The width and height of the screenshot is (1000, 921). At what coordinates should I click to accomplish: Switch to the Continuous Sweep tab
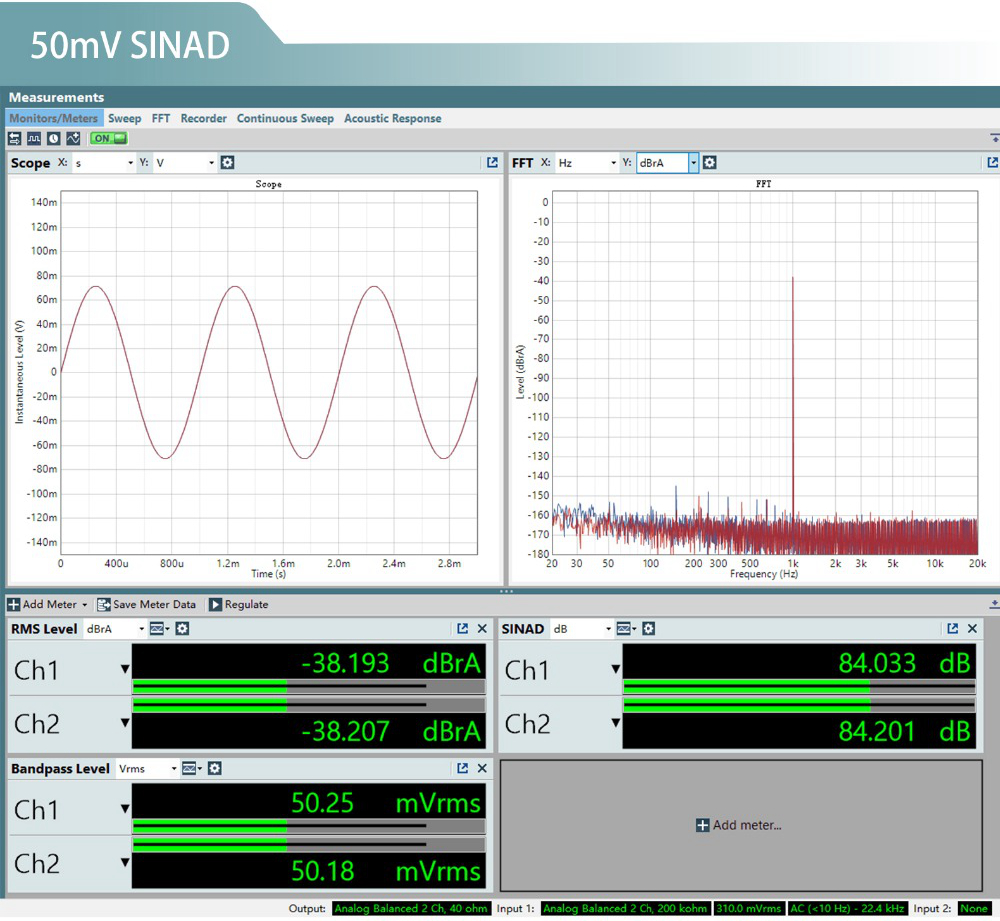point(285,118)
